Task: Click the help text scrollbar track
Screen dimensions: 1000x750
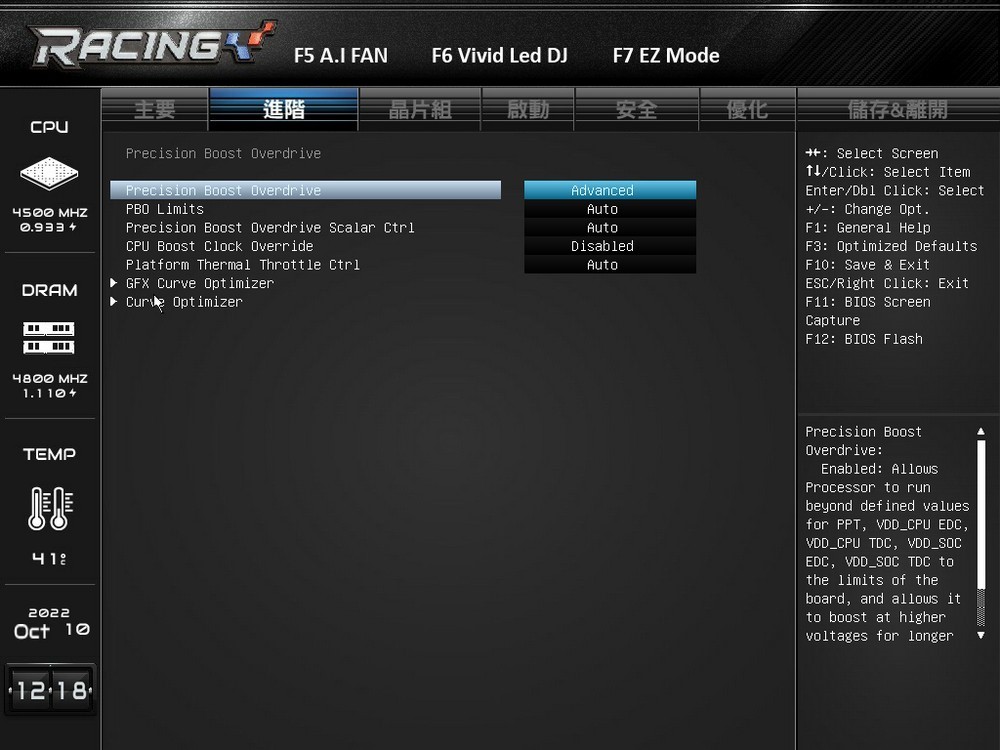Action: [981, 534]
